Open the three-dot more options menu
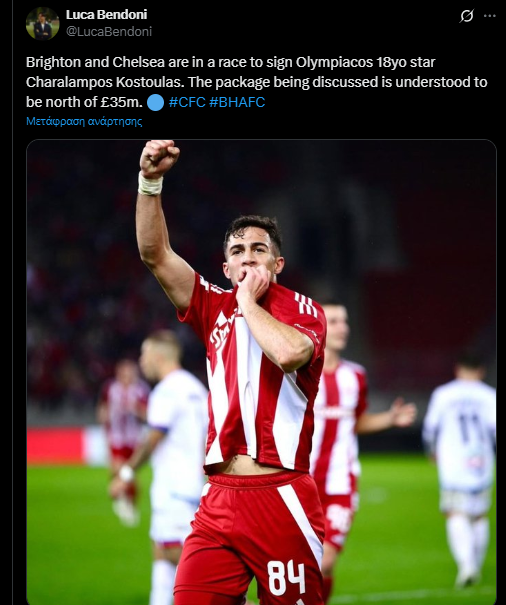 pos(489,16)
